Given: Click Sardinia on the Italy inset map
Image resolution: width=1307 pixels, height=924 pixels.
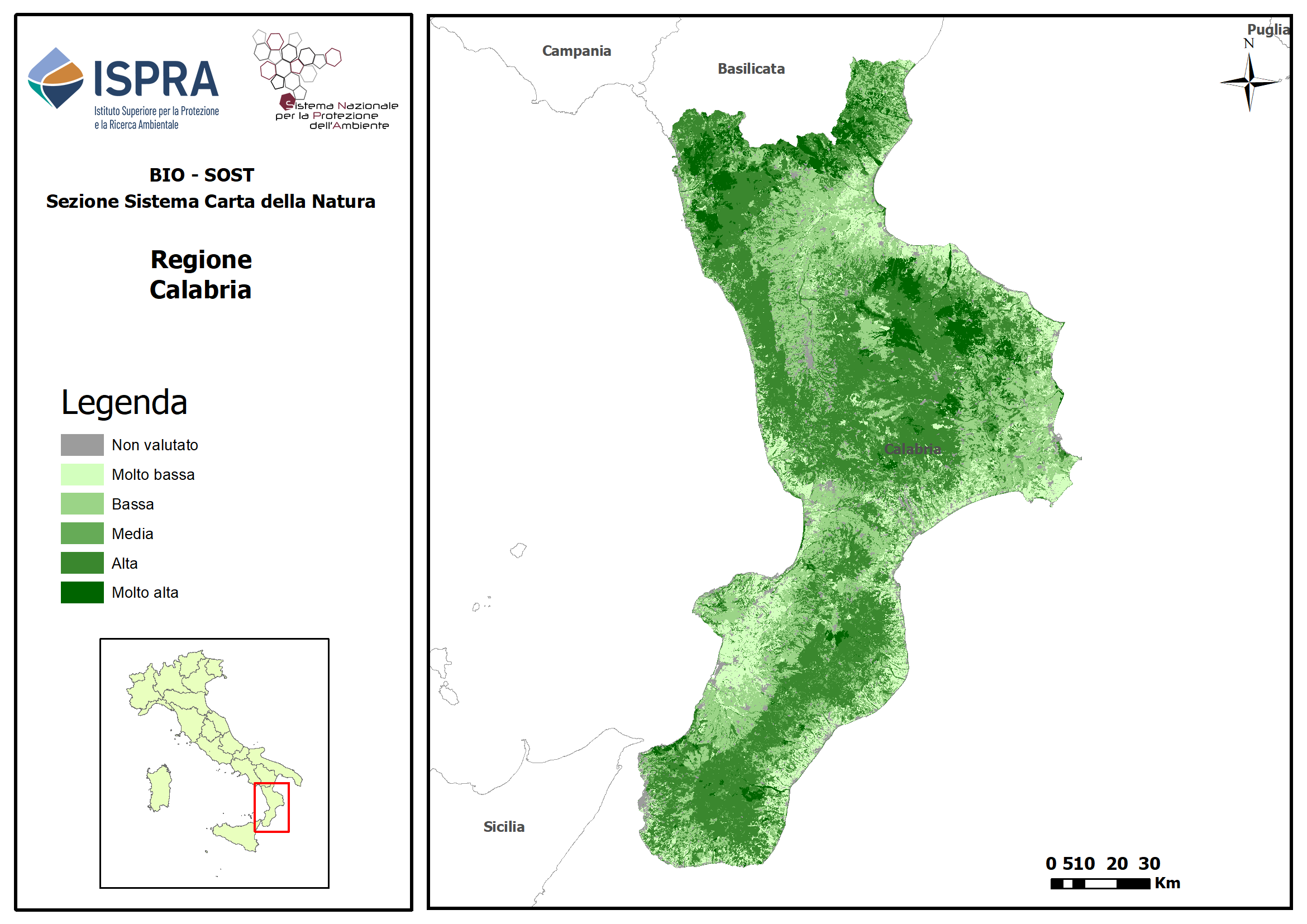Looking at the screenshot, I should point(159,788).
